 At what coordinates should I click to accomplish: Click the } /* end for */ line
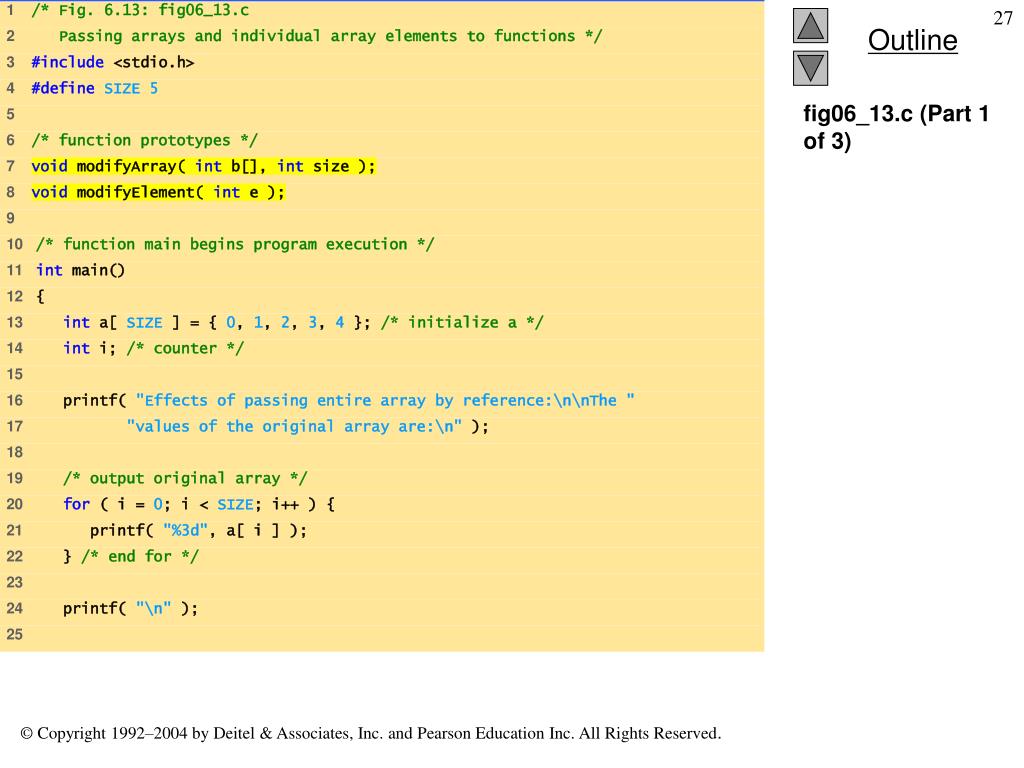pos(131,556)
